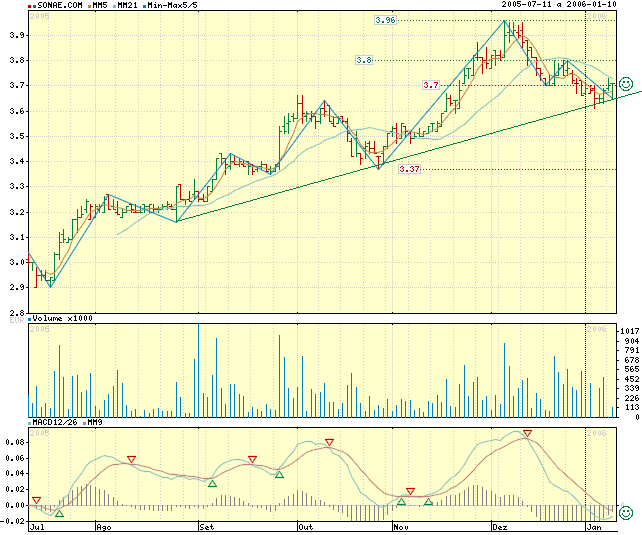
Task: Pick the red MACD triangle in November
Action: 410,491
